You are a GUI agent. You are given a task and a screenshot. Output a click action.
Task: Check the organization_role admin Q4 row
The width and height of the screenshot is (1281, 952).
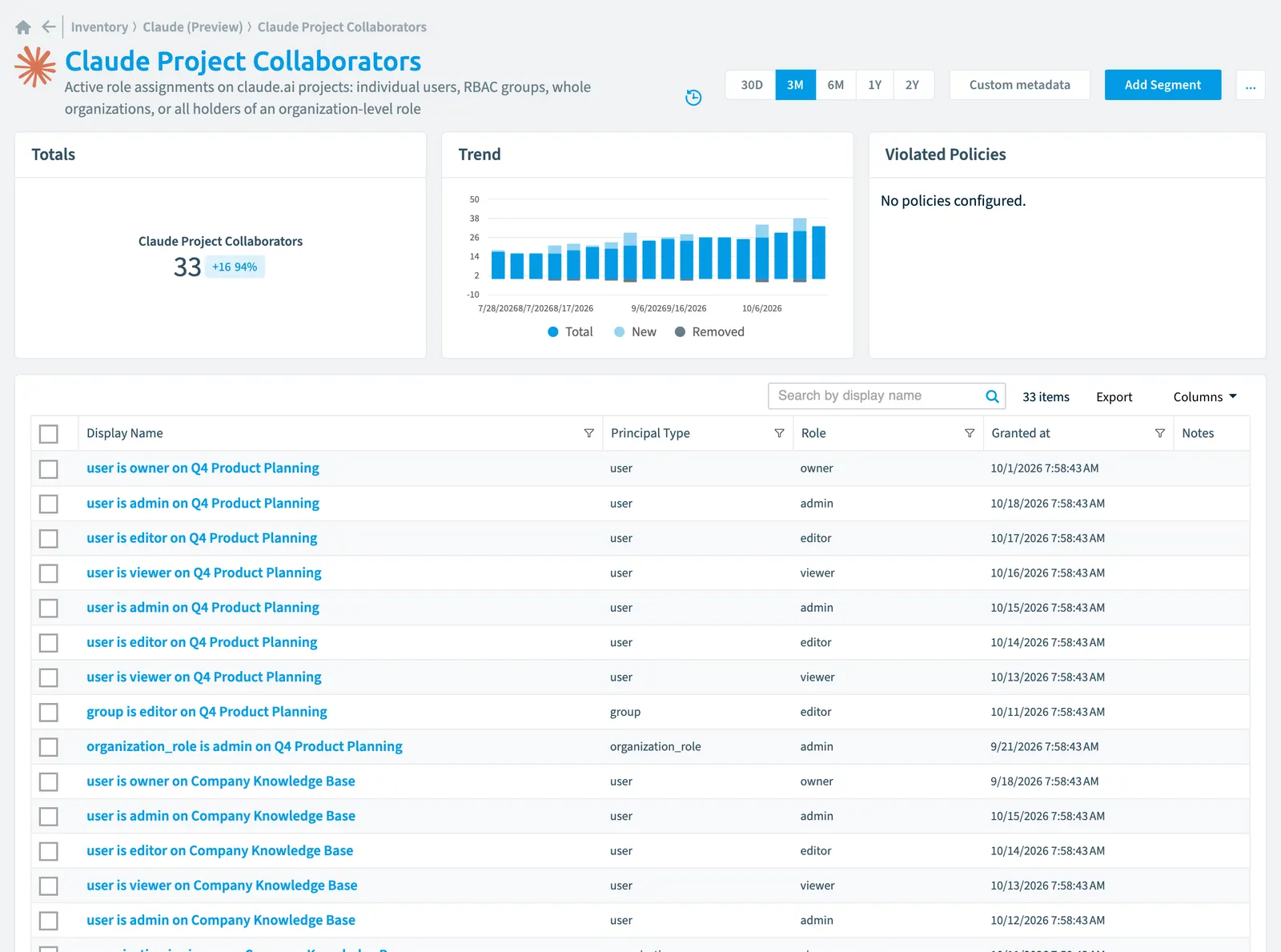pyautogui.click(x=49, y=747)
